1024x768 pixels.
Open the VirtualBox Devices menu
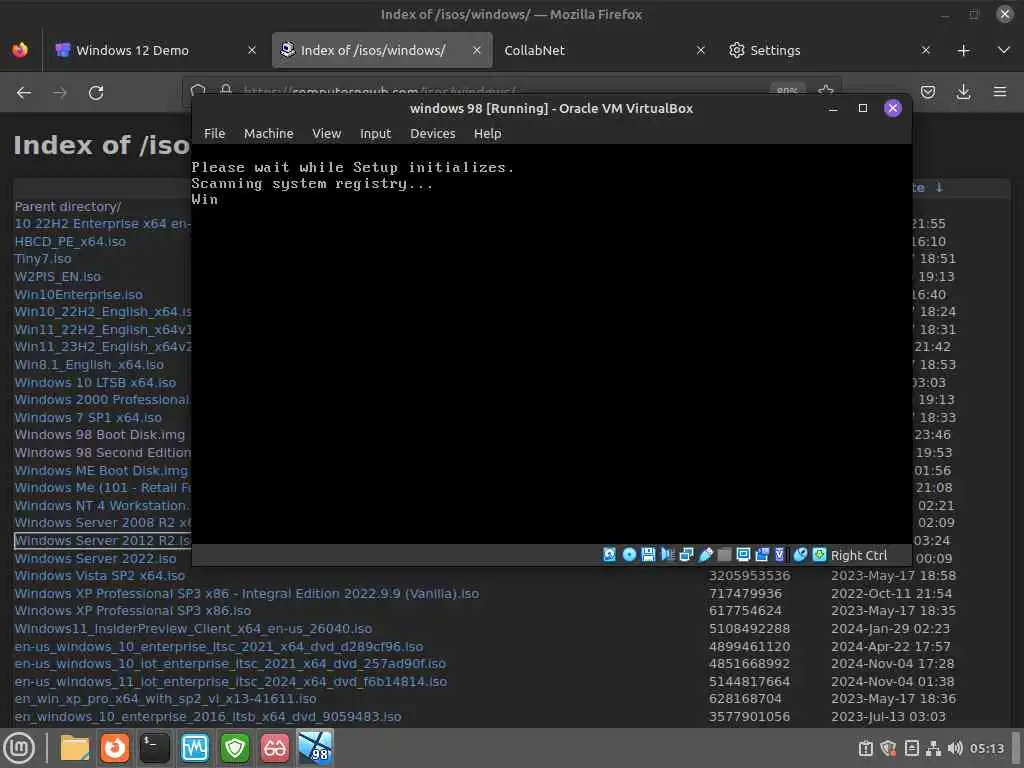[x=432, y=133]
